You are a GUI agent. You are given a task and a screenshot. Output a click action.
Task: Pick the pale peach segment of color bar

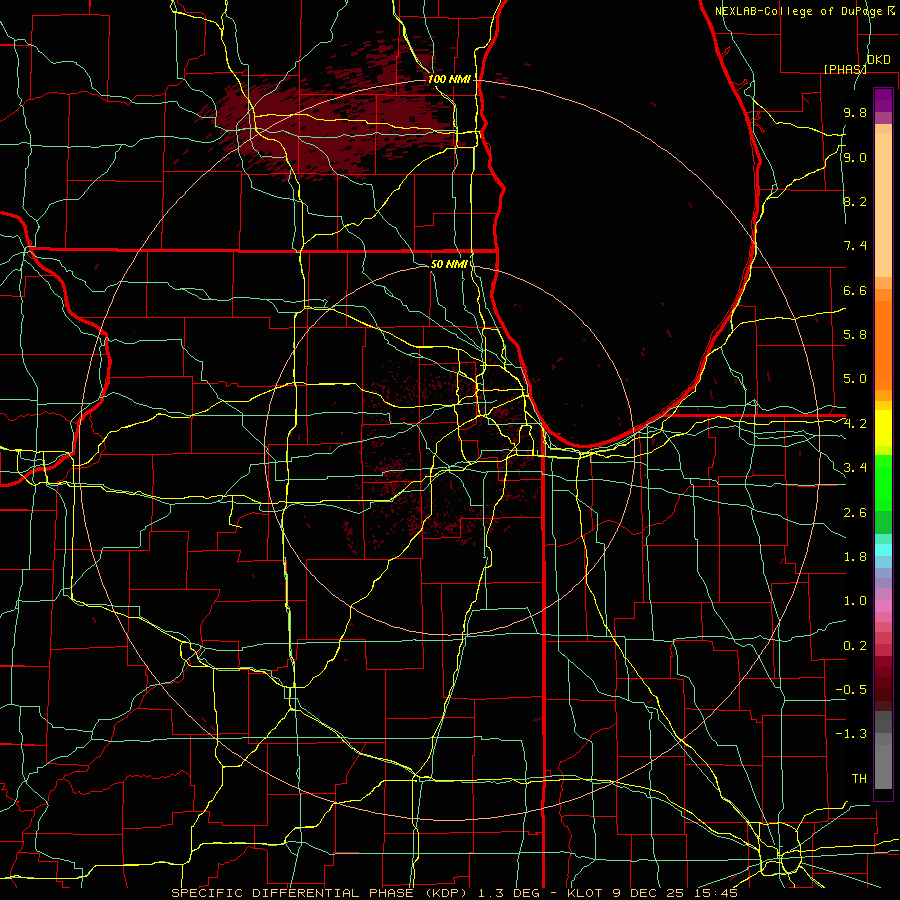883,205
